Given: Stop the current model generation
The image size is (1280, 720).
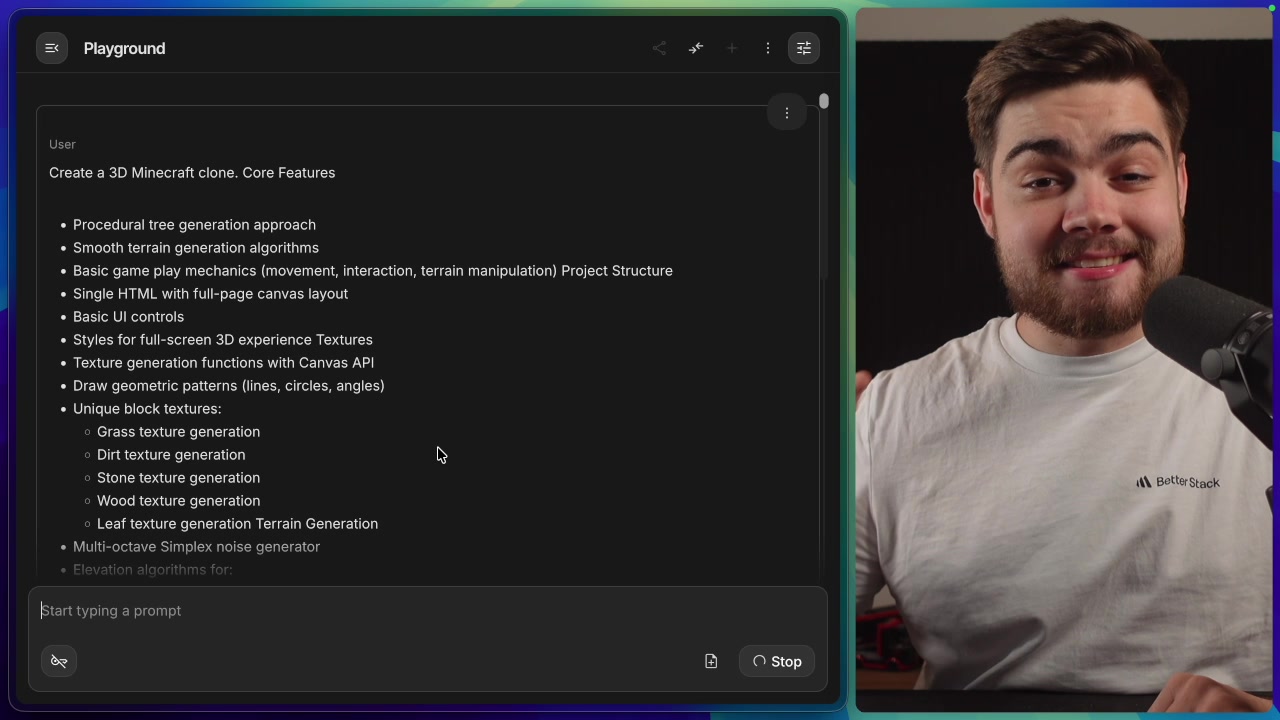Looking at the screenshot, I should pyautogui.click(x=777, y=661).
